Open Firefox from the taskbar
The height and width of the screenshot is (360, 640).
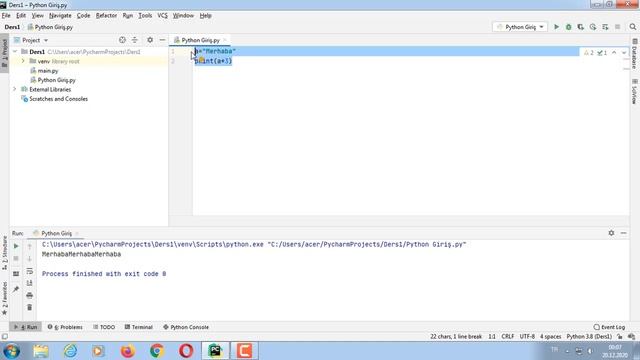[127, 351]
